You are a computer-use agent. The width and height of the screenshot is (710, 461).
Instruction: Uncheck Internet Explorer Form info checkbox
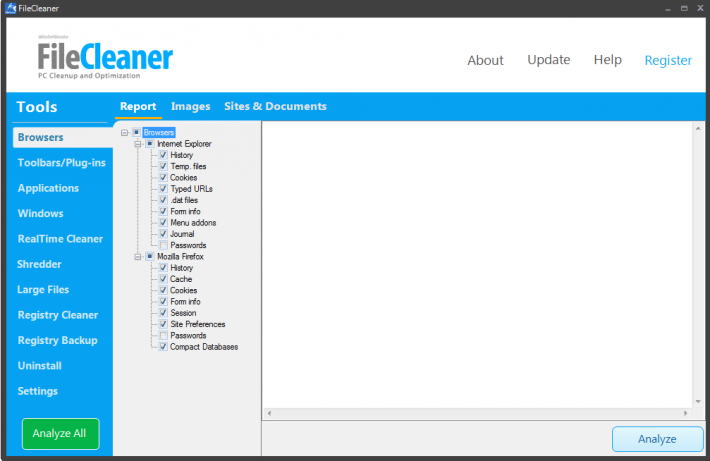[x=163, y=211]
